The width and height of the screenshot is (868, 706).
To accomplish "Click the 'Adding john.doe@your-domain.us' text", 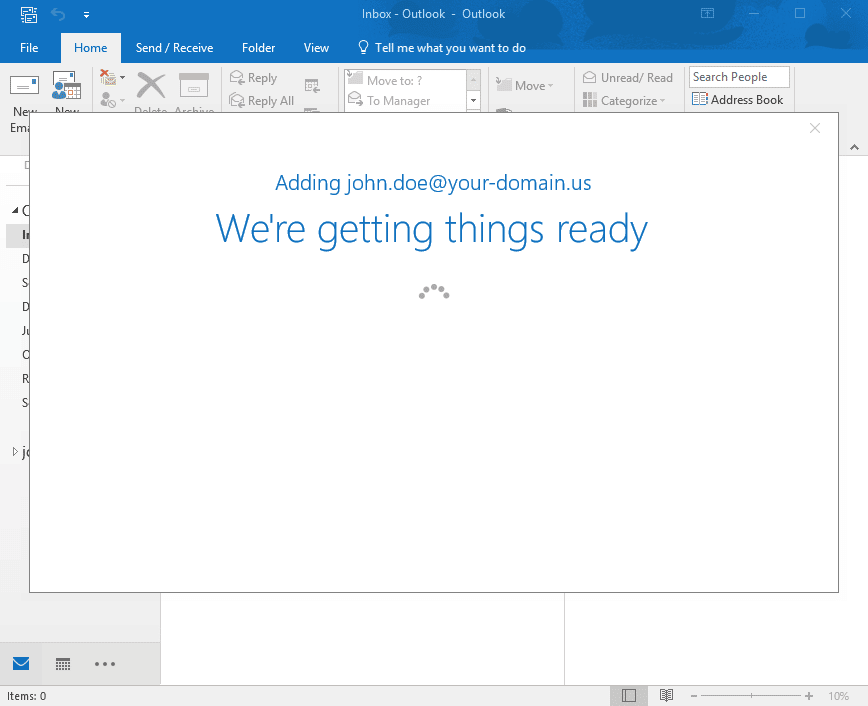I will coord(433,183).
